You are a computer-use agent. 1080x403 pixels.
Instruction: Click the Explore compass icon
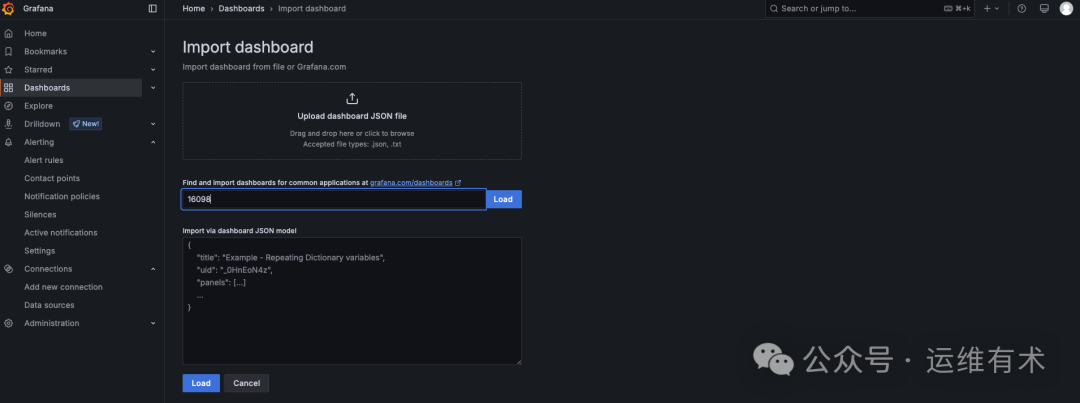(x=8, y=106)
